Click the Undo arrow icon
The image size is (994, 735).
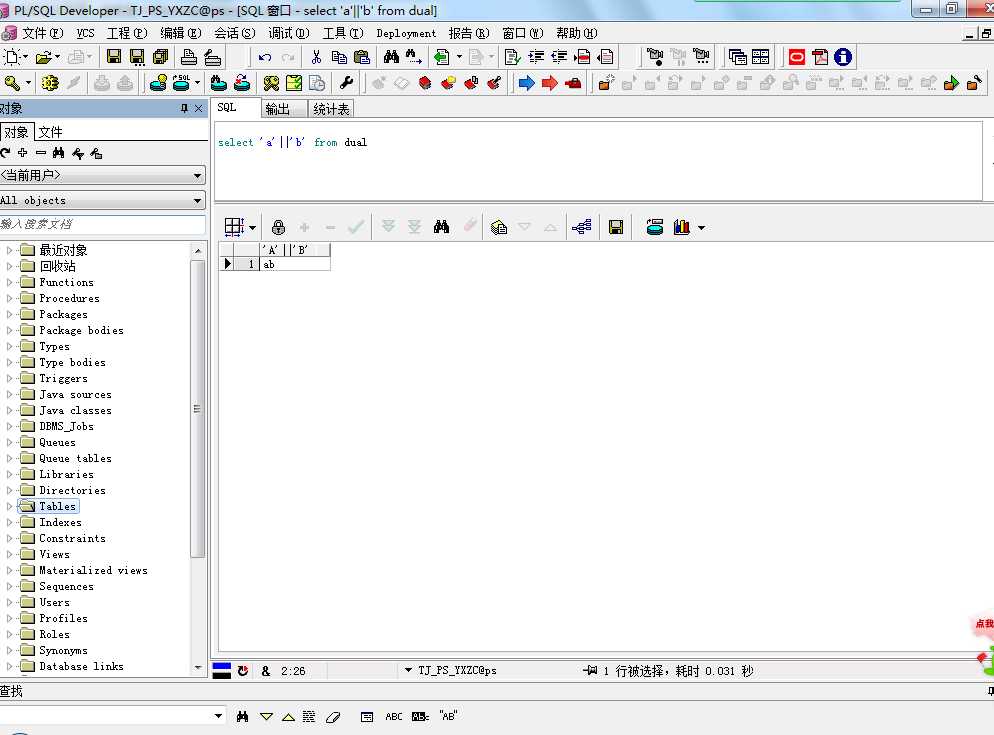265,57
